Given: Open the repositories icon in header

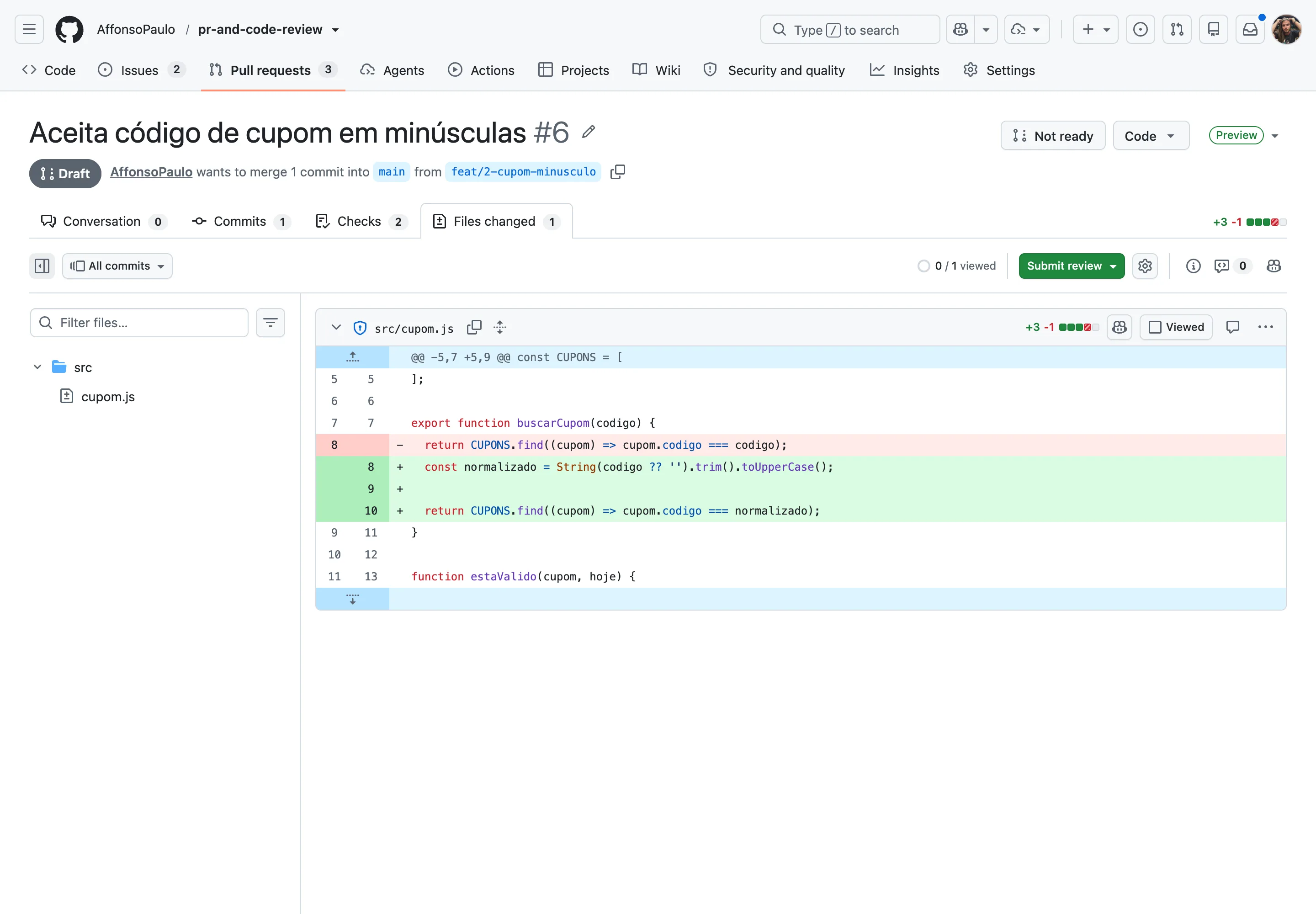Looking at the screenshot, I should point(1214,29).
